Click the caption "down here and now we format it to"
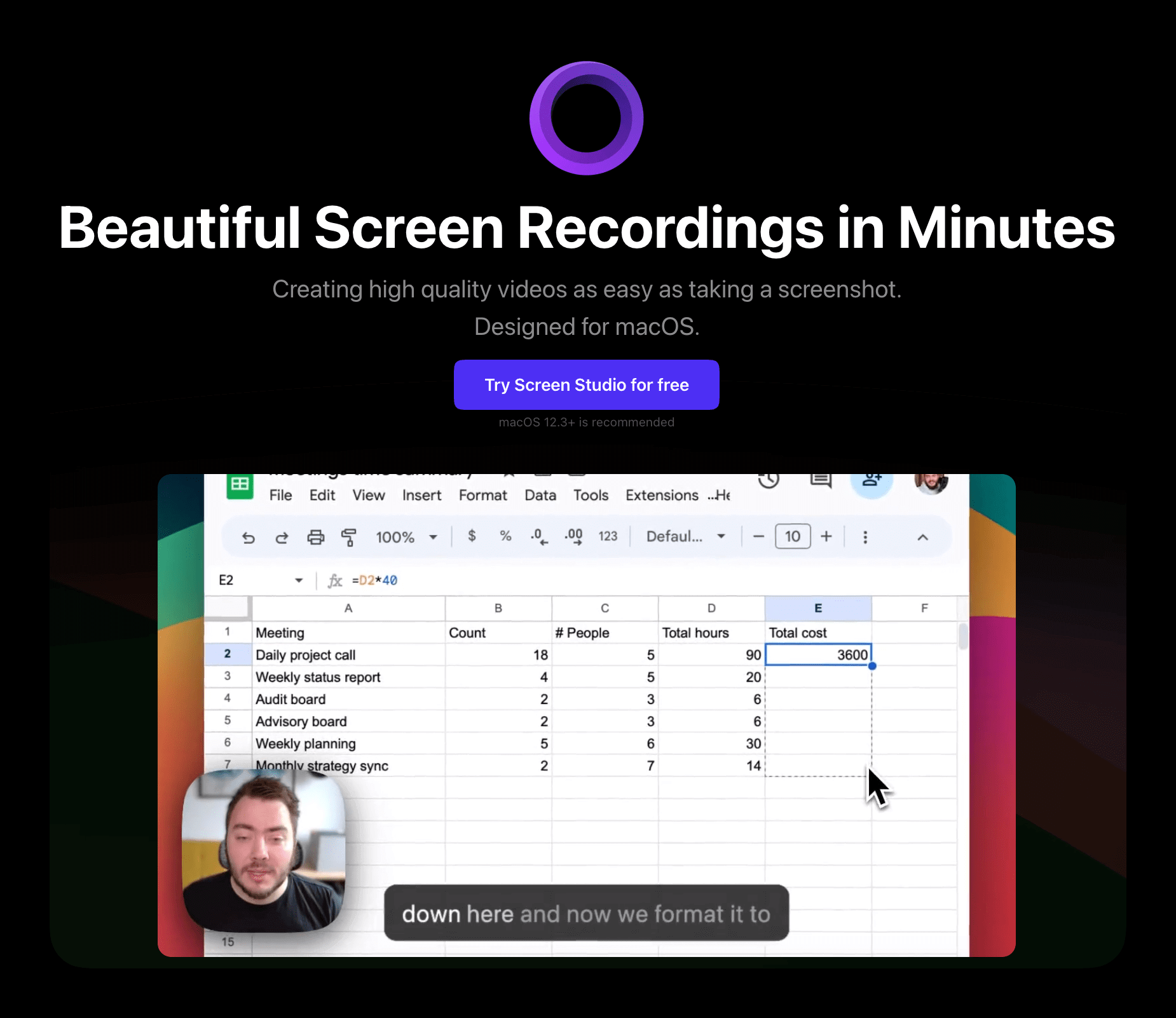The width and height of the screenshot is (1176, 1018). pos(586,913)
